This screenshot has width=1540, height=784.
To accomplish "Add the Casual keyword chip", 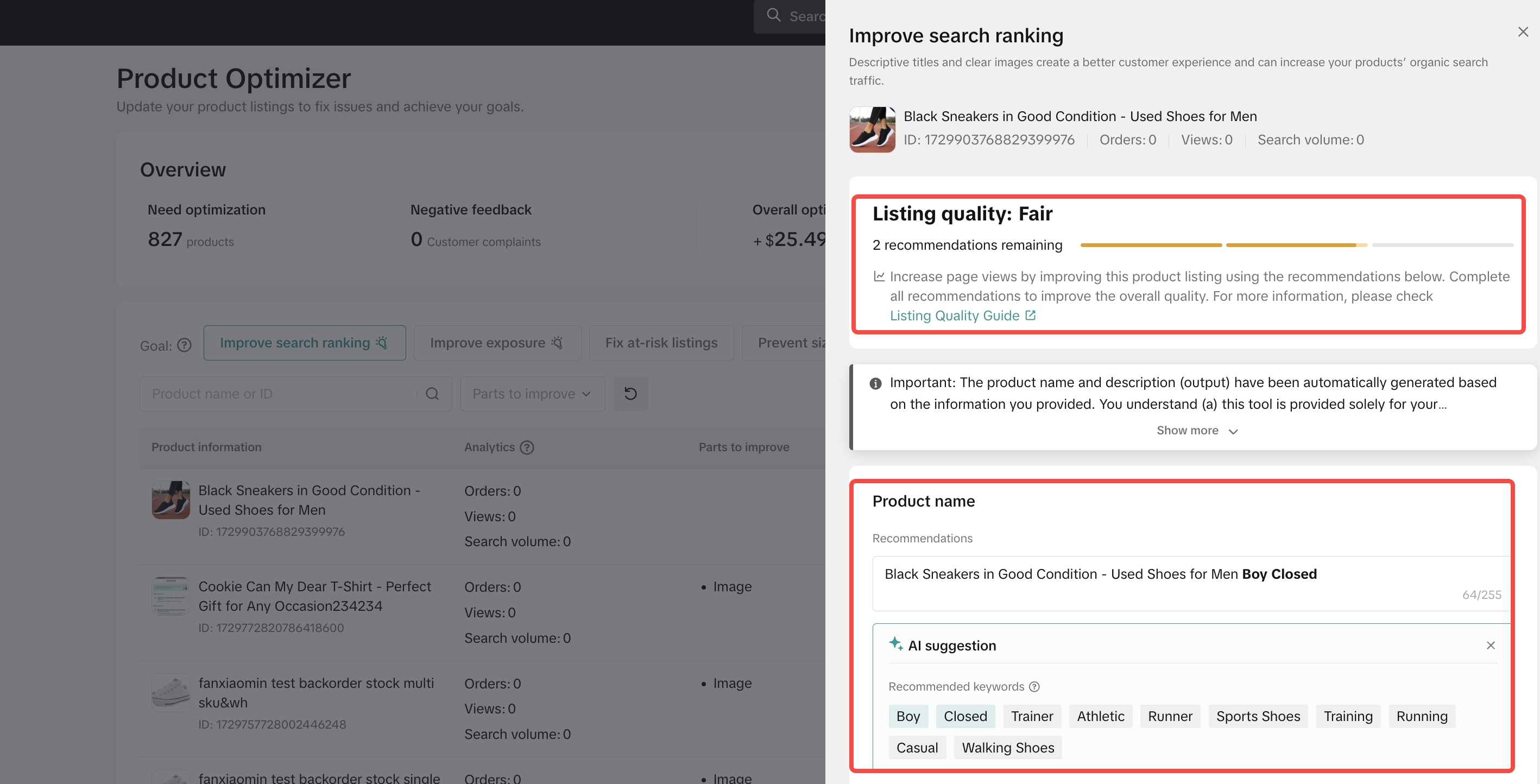I will [x=917, y=748].
